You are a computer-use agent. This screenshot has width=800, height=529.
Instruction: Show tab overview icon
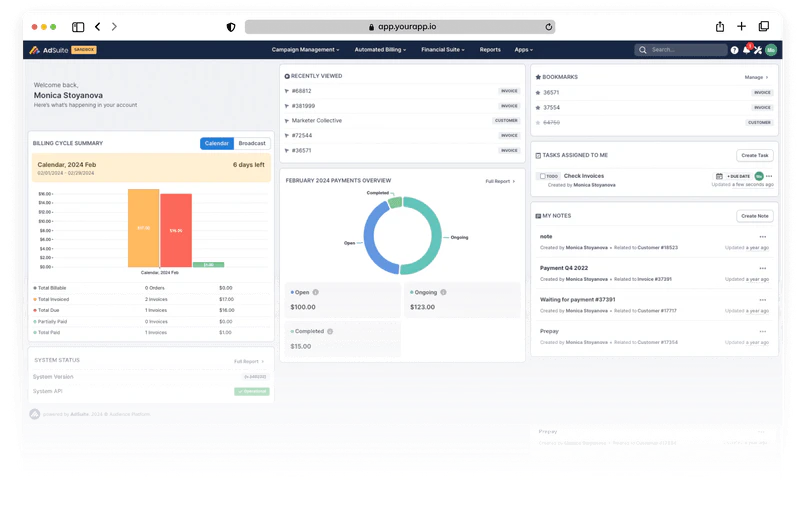[764, 27]
